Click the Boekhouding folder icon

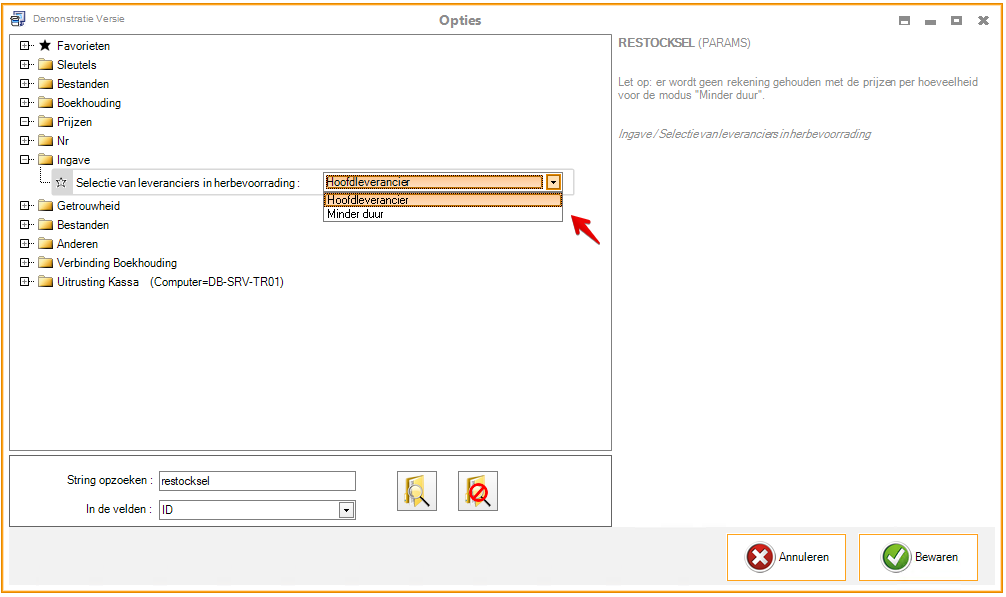45,103
